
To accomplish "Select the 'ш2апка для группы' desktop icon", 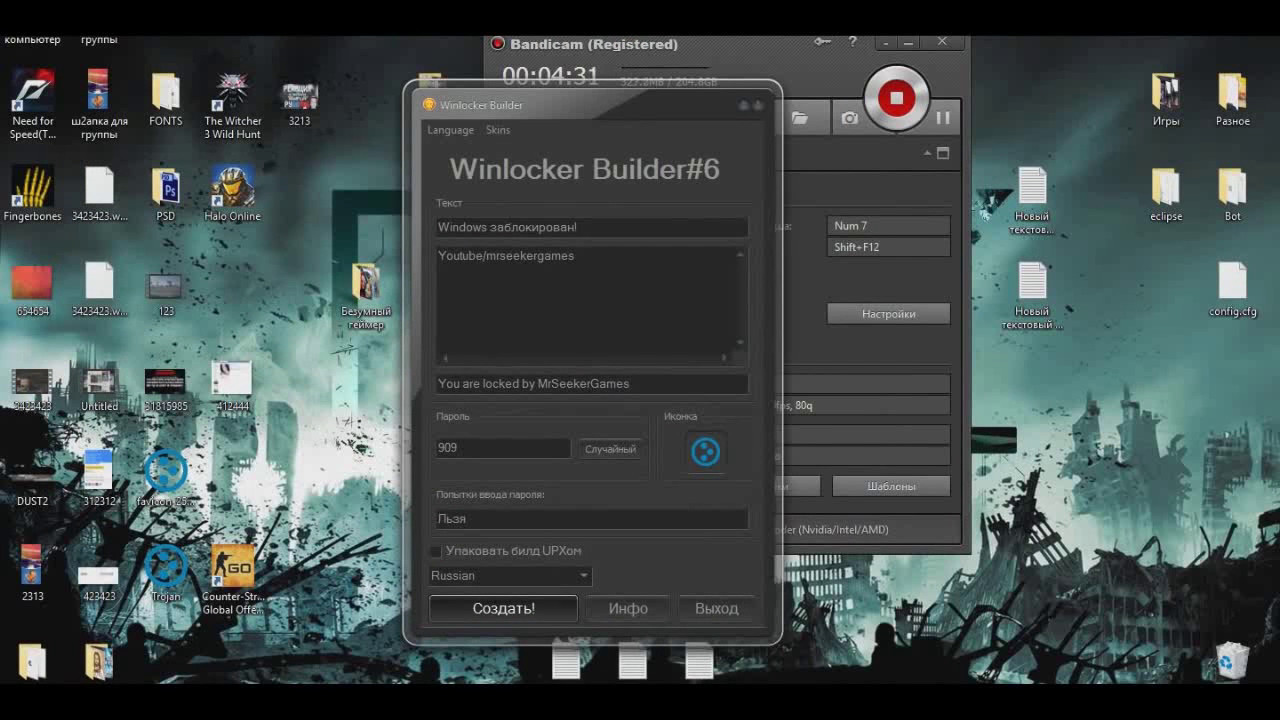I will pos(99,105).
